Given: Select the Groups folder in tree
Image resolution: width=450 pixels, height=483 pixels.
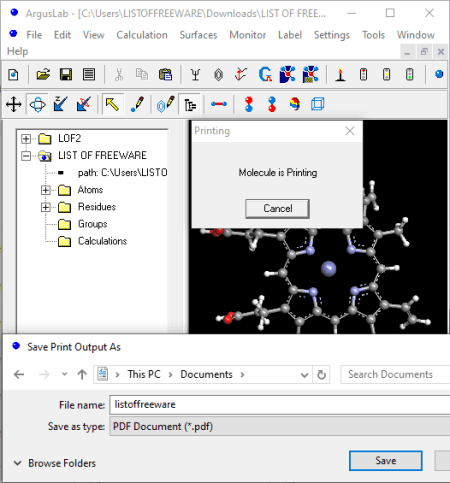Looking at the screenshot, I should pos(92,224).
